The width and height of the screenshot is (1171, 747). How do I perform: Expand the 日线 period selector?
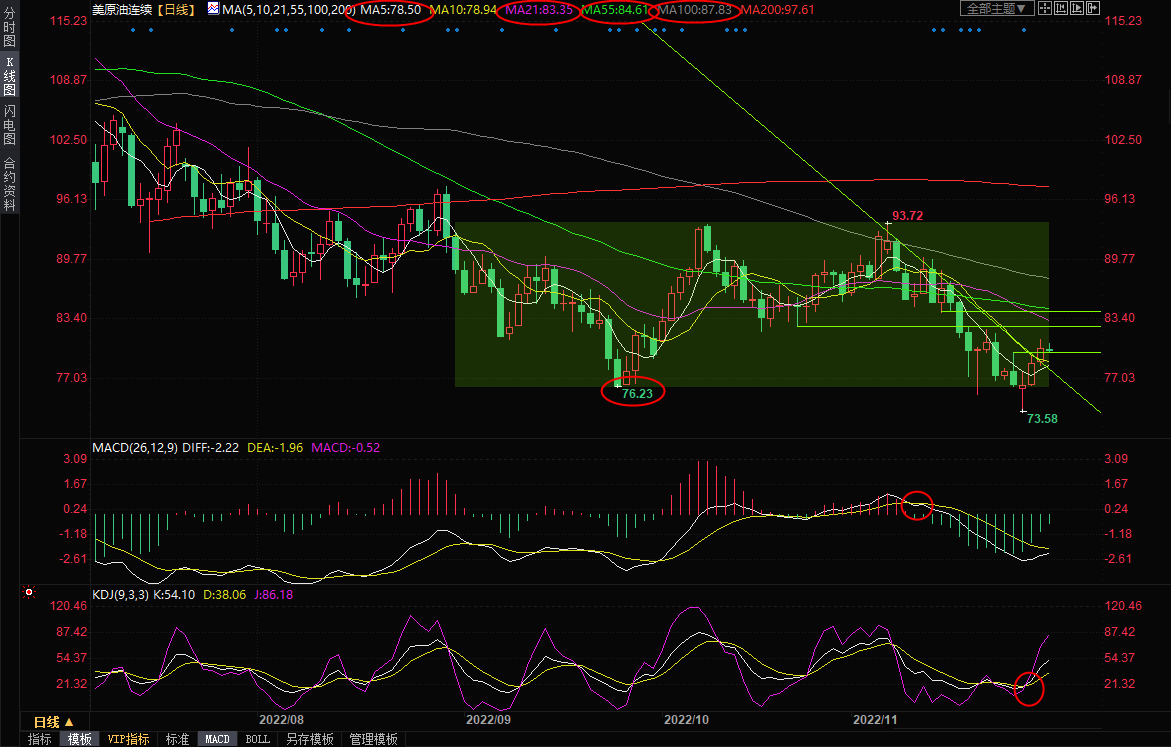click(54, 721)
